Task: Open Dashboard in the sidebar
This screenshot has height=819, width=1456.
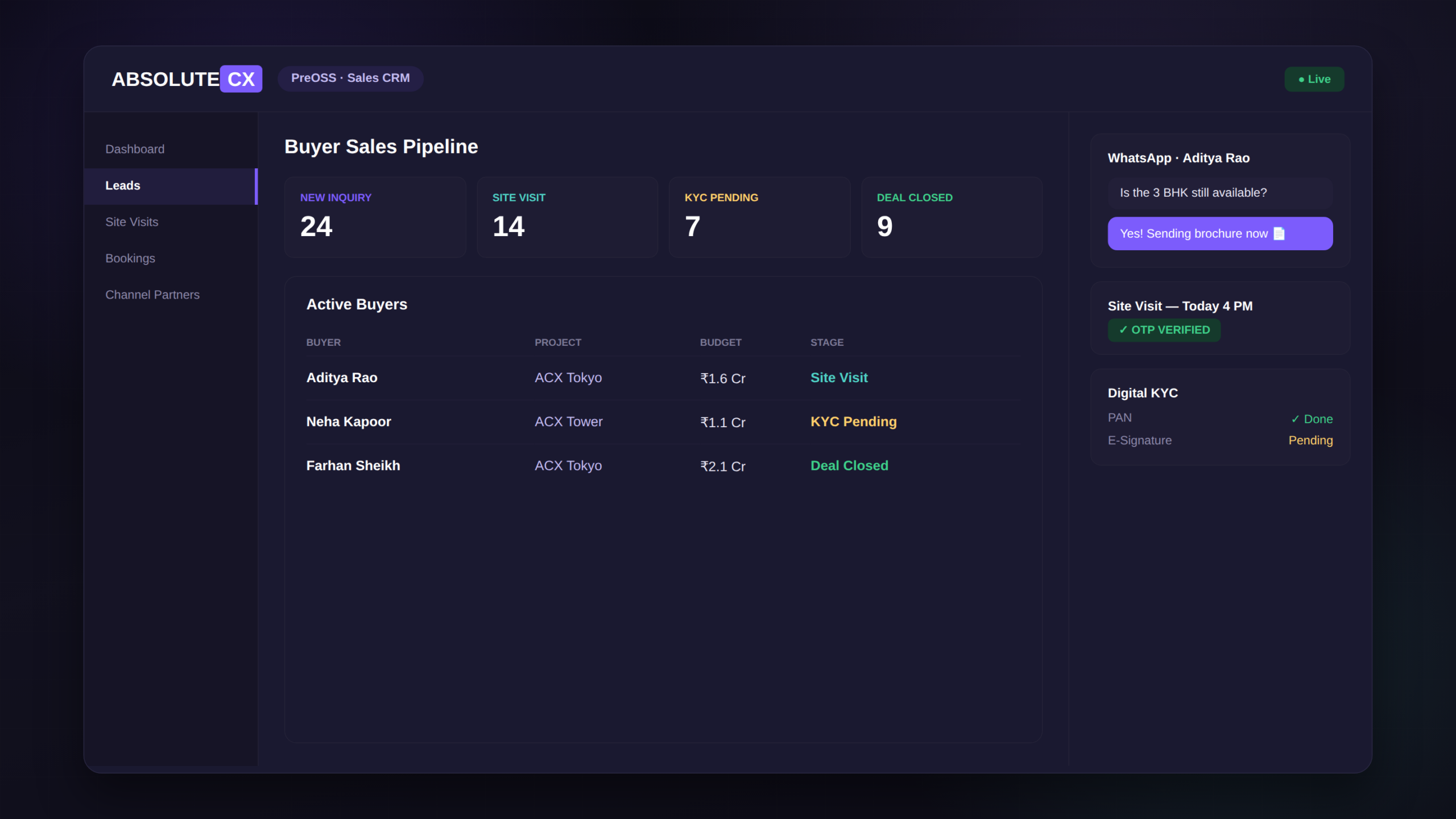Action: pos(171,149)
